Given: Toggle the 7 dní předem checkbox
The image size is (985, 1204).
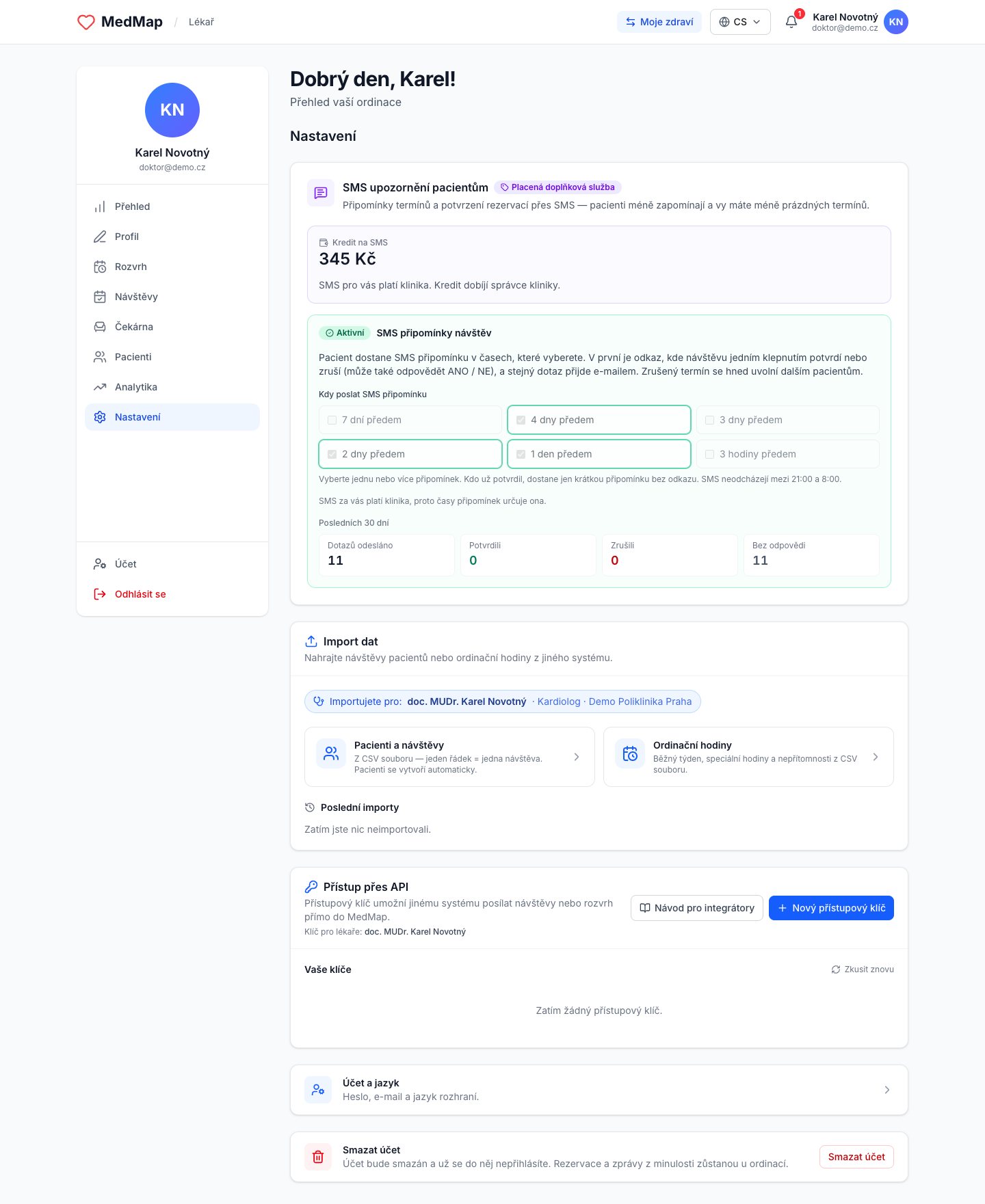Looking at the screenshot, I should [x=332, y=420].
